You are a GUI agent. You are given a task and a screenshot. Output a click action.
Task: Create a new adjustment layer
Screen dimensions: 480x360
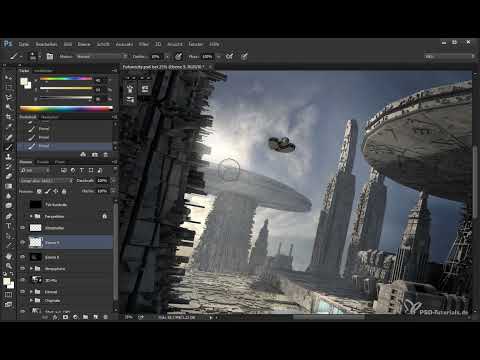(75, 317)
